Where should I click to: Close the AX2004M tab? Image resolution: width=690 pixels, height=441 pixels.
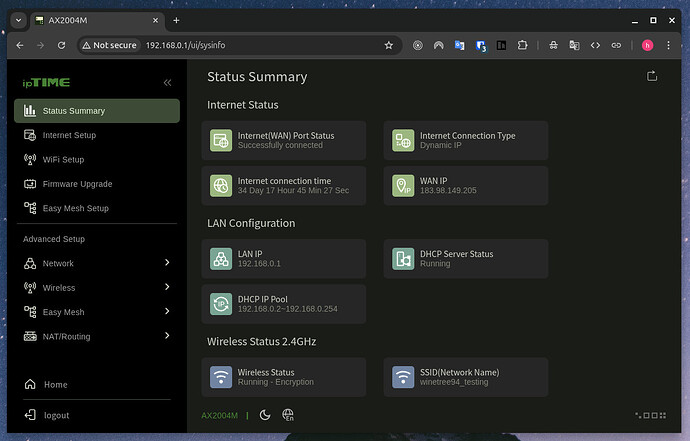[x=155, y=20]
